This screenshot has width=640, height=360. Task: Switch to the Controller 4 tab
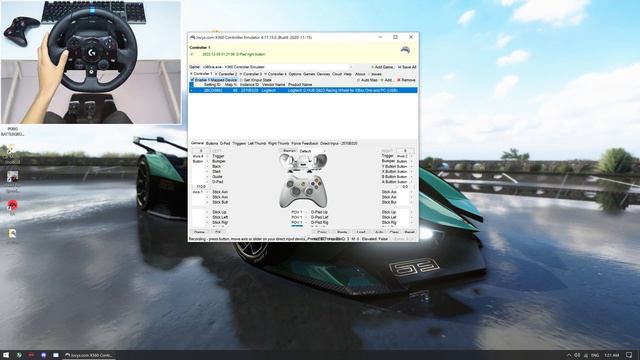276,74
